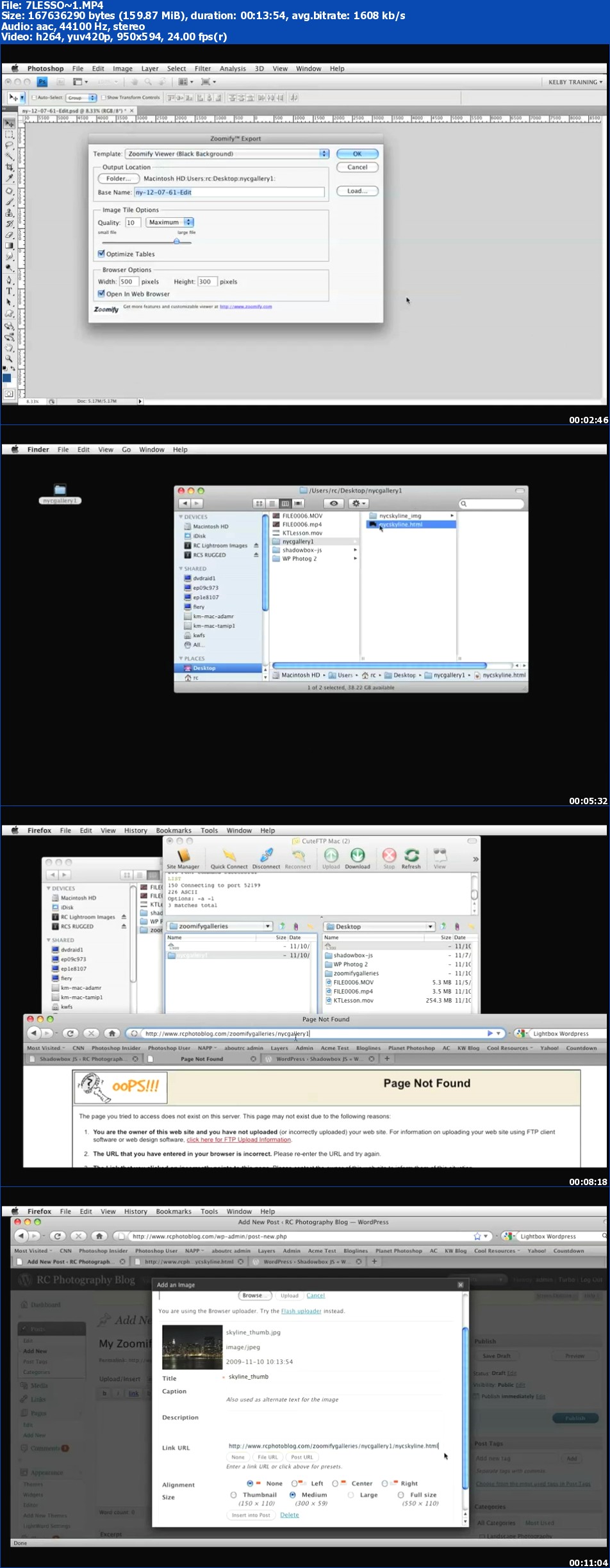Click the Download icon in CuteFTP
Image resolution: width=610 pixels, height=1568 pixels.
(358, 859)
